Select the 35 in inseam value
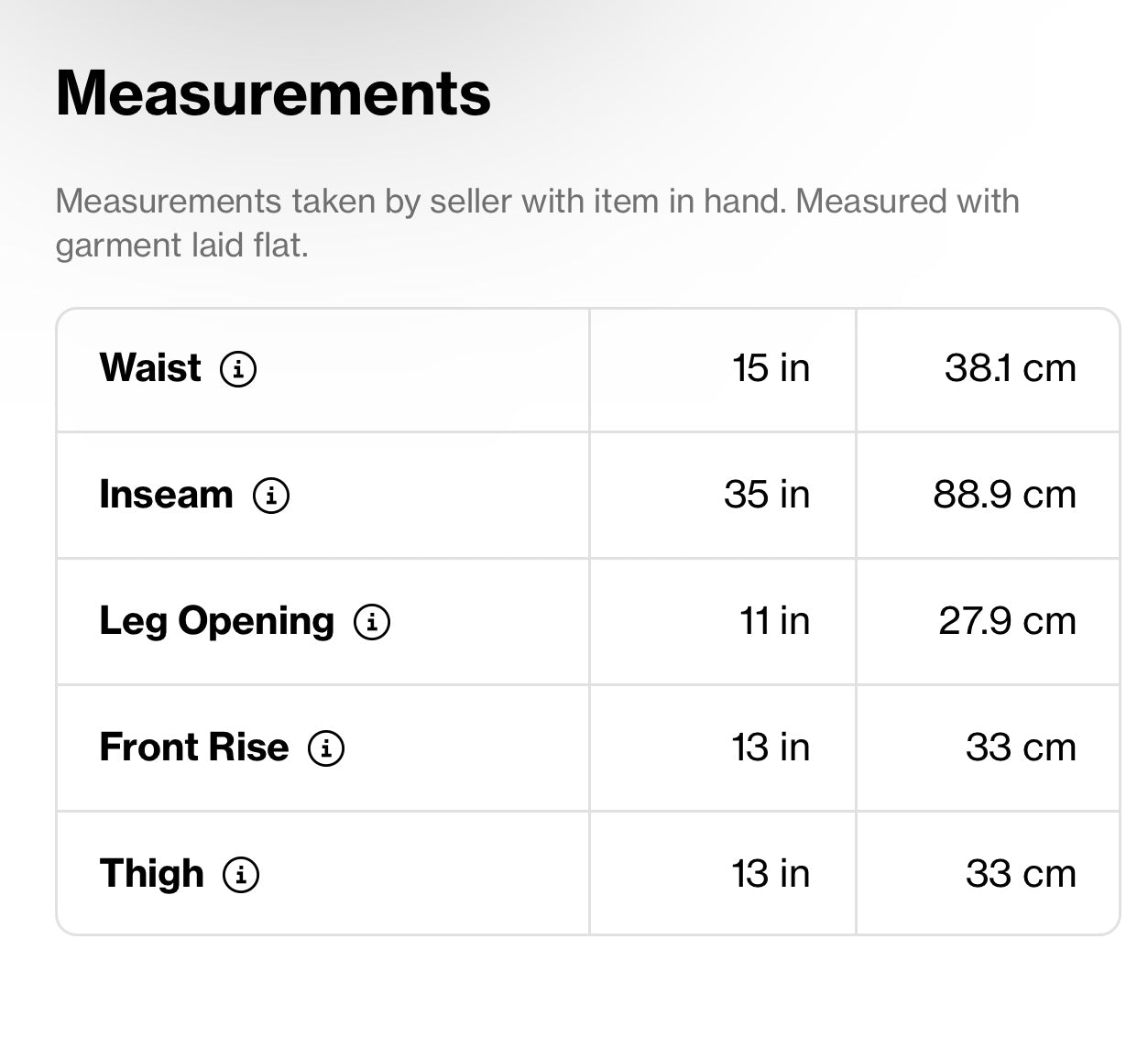Screen dimensions: 1148x1048 click(x=767, y=495)
